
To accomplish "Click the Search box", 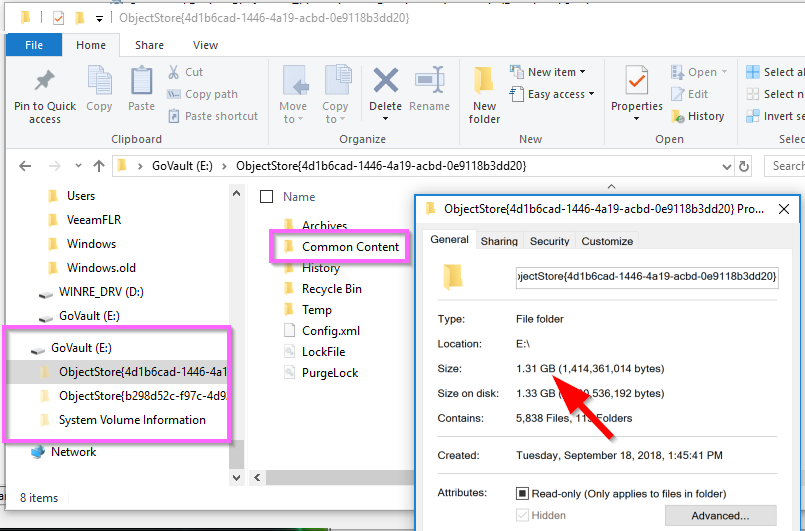I will pos(784,166).
